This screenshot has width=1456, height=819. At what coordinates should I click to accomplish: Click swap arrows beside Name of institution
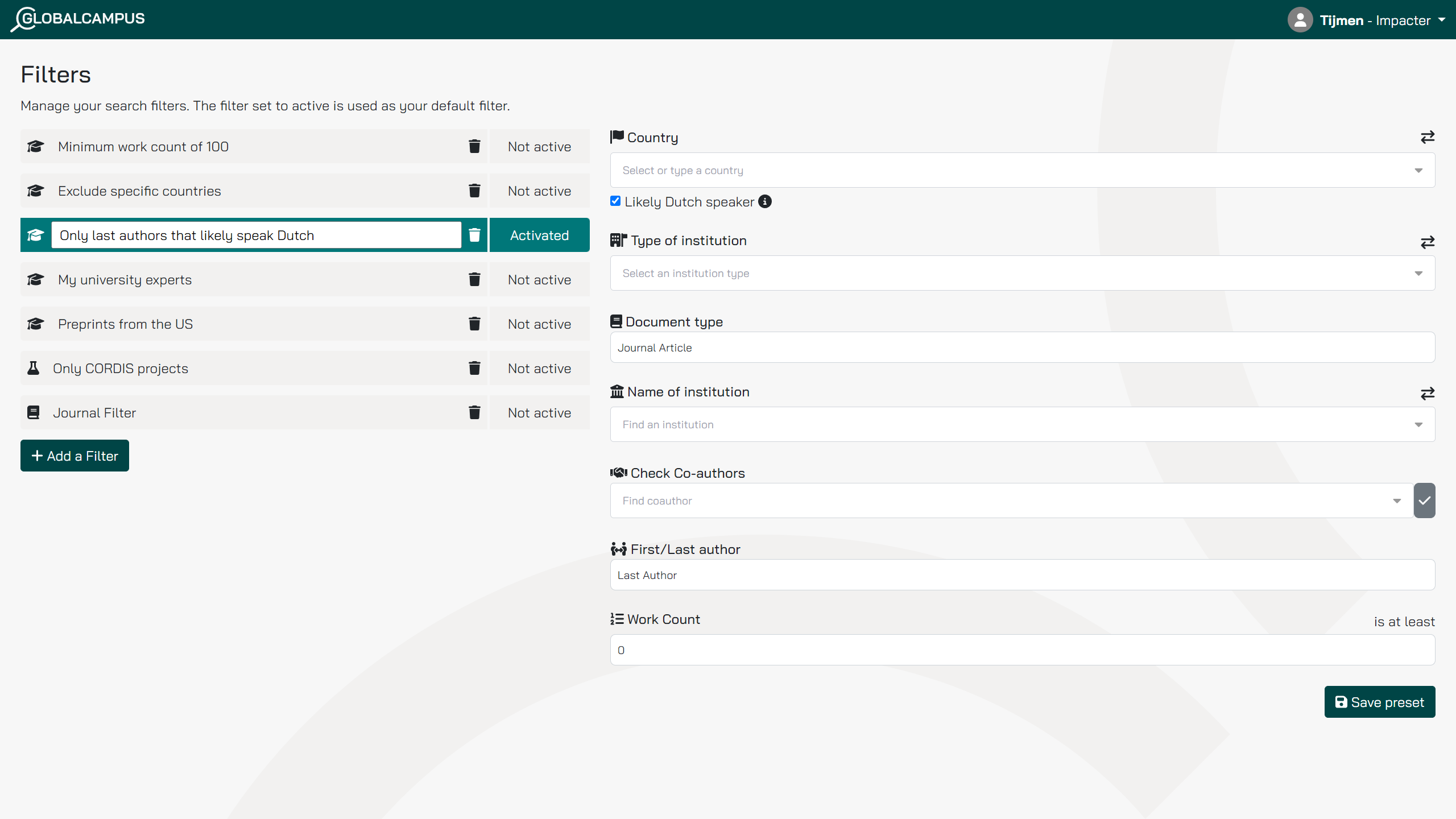tap(1427, 394)
